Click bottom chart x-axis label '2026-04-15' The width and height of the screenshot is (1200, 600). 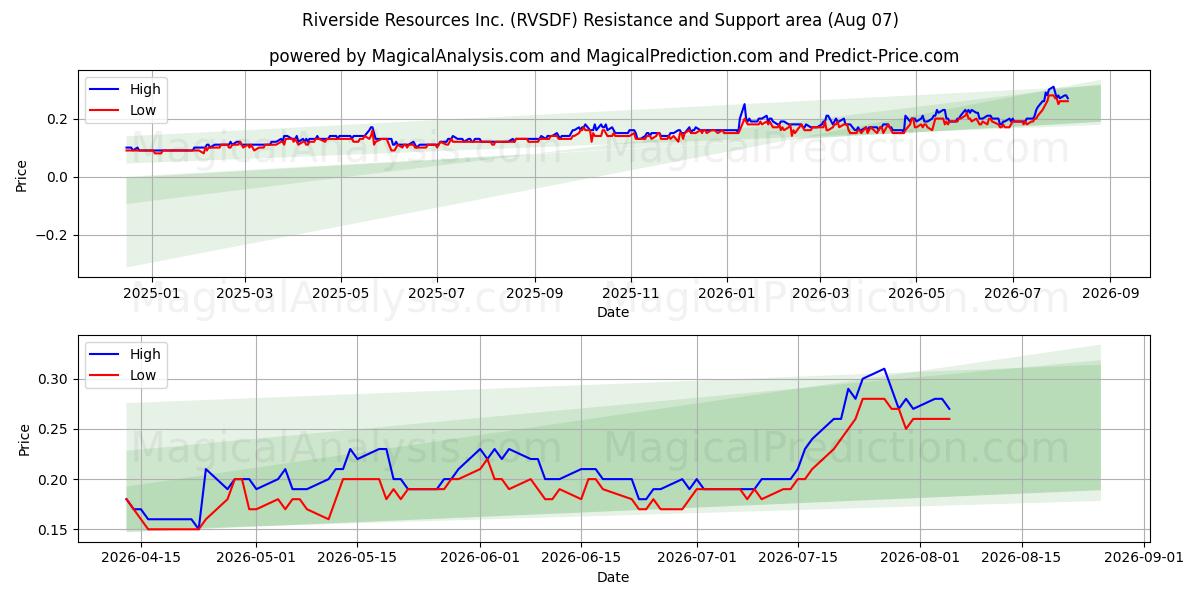(140, 558)
